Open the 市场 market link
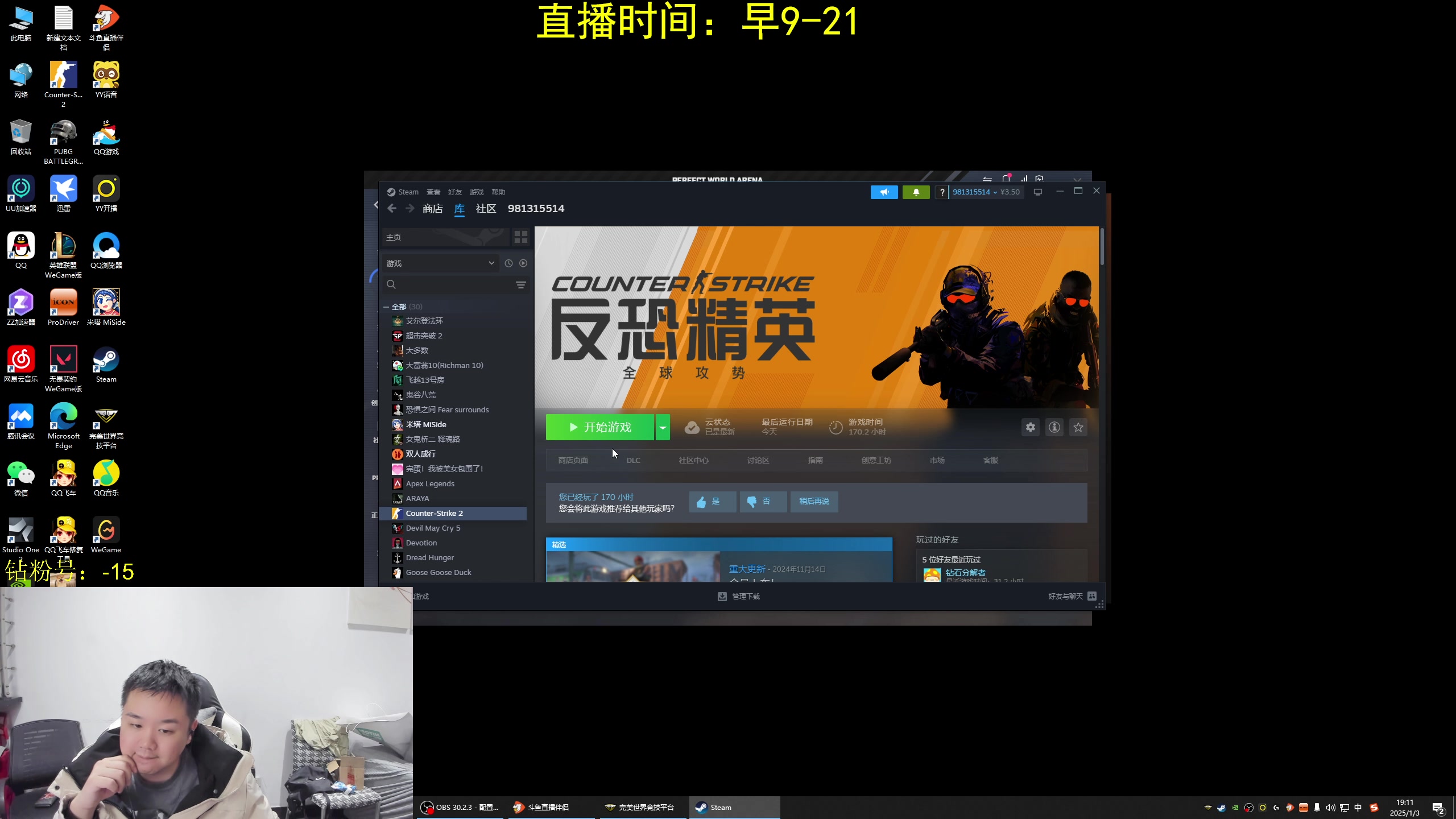 pyautogui.click(x=937, y=460)
